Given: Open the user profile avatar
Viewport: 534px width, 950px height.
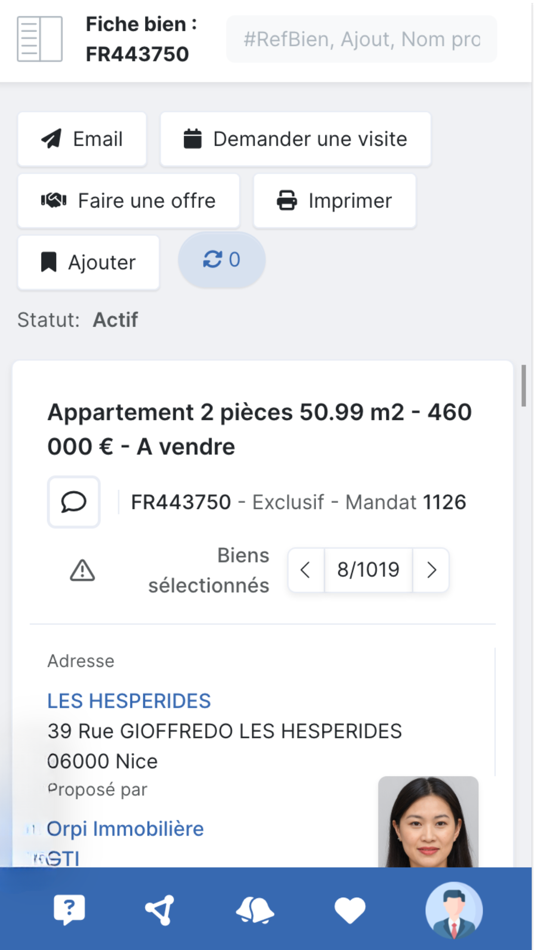Looking at the screenshot, I should coord(454,911).
